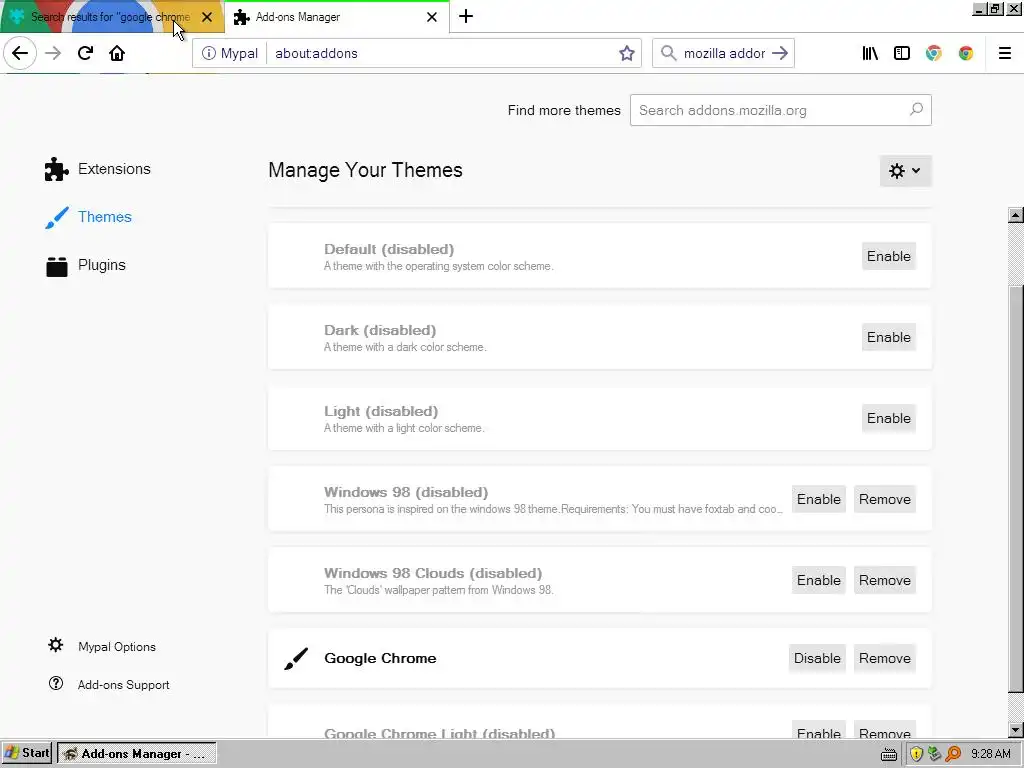Click Add-ons Manager taskbar button
The height and width of the screenshot is (768, 1024).
(136, 754)
